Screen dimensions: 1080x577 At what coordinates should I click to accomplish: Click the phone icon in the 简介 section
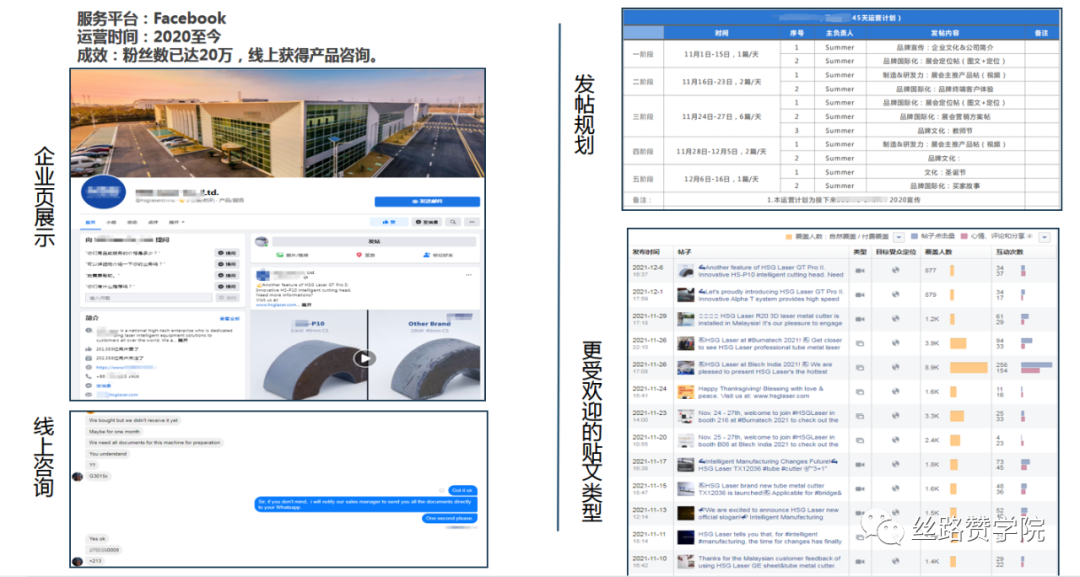tap(89, 377)
